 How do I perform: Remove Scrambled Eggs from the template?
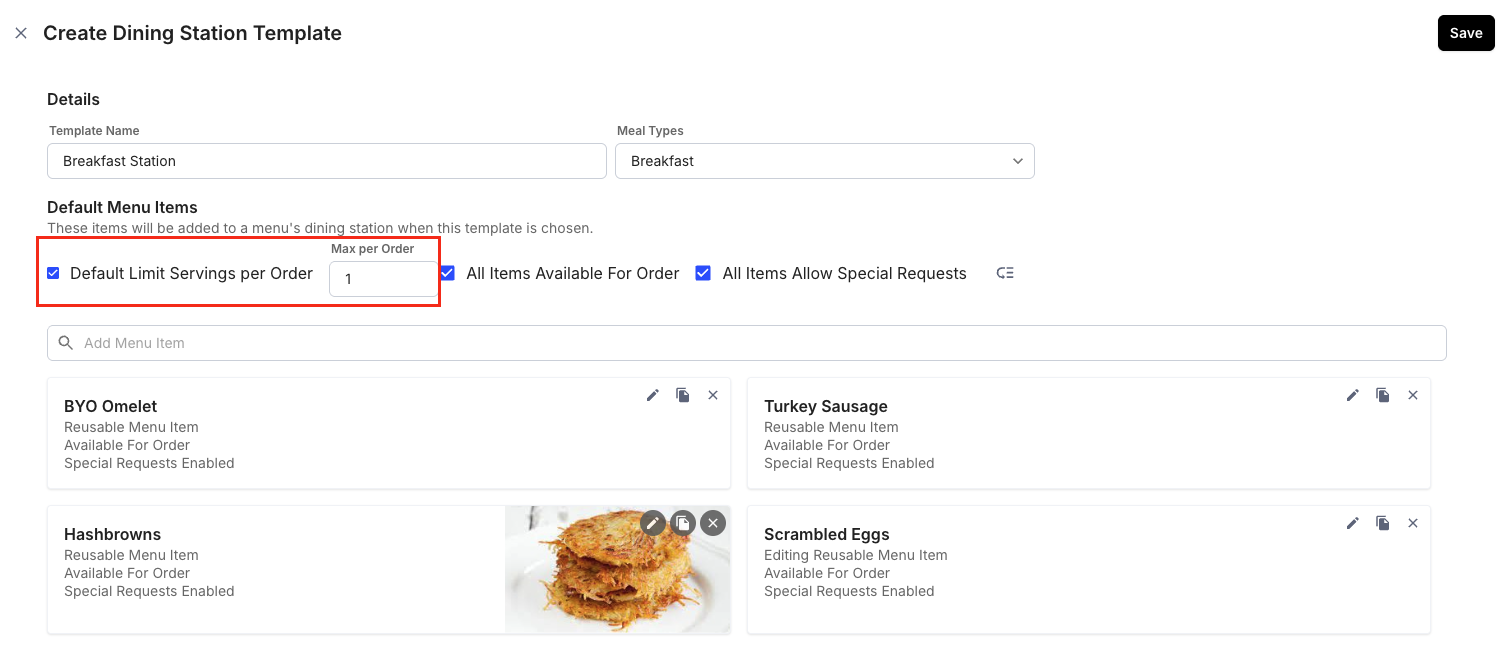tap(1413, 523)
